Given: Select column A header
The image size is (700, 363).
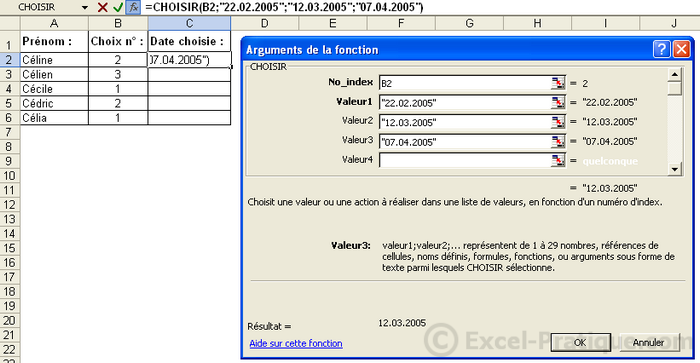Looking at the screenshot, I should point(54,23).
